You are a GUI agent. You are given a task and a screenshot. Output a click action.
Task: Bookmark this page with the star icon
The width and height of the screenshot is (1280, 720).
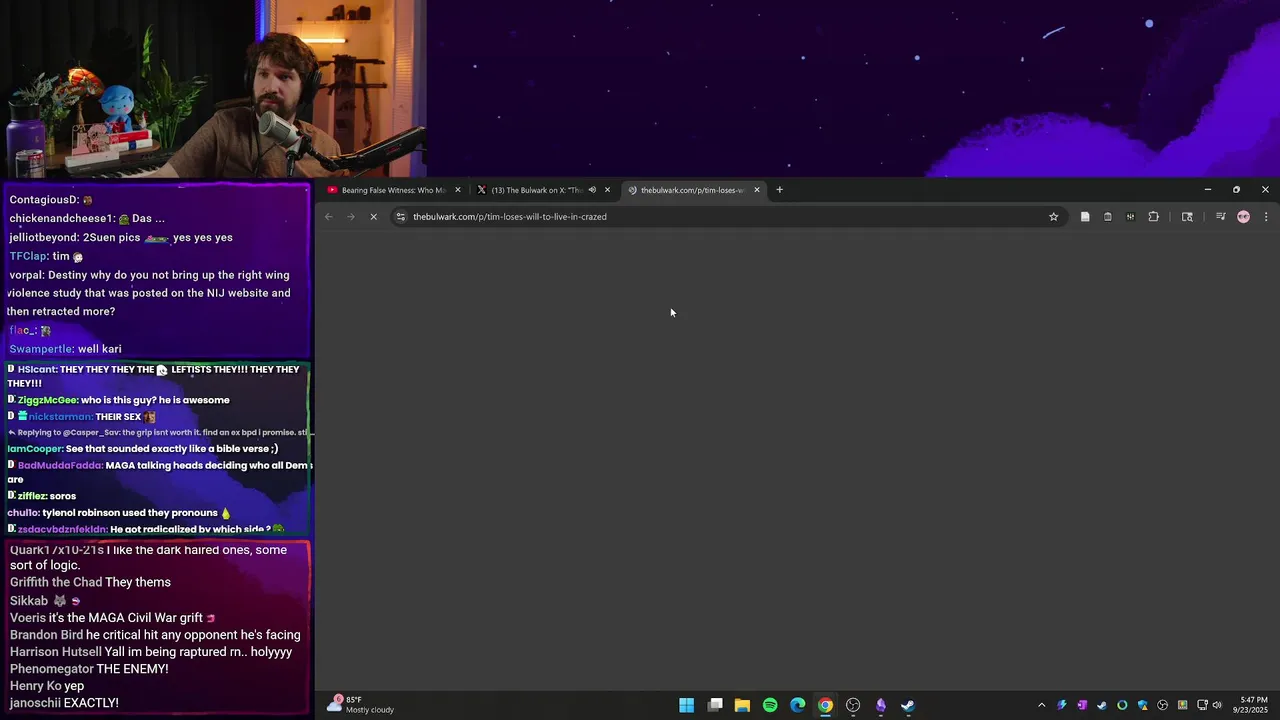[x=1053, y=217]
